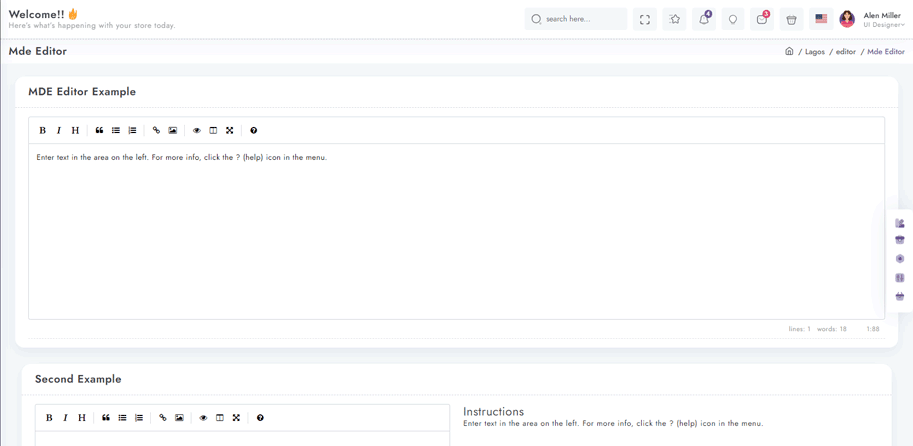The height and width of the screenshot is (446, 913).
Task: Open the language flag dropdown
Action: (x=821, y=19)
